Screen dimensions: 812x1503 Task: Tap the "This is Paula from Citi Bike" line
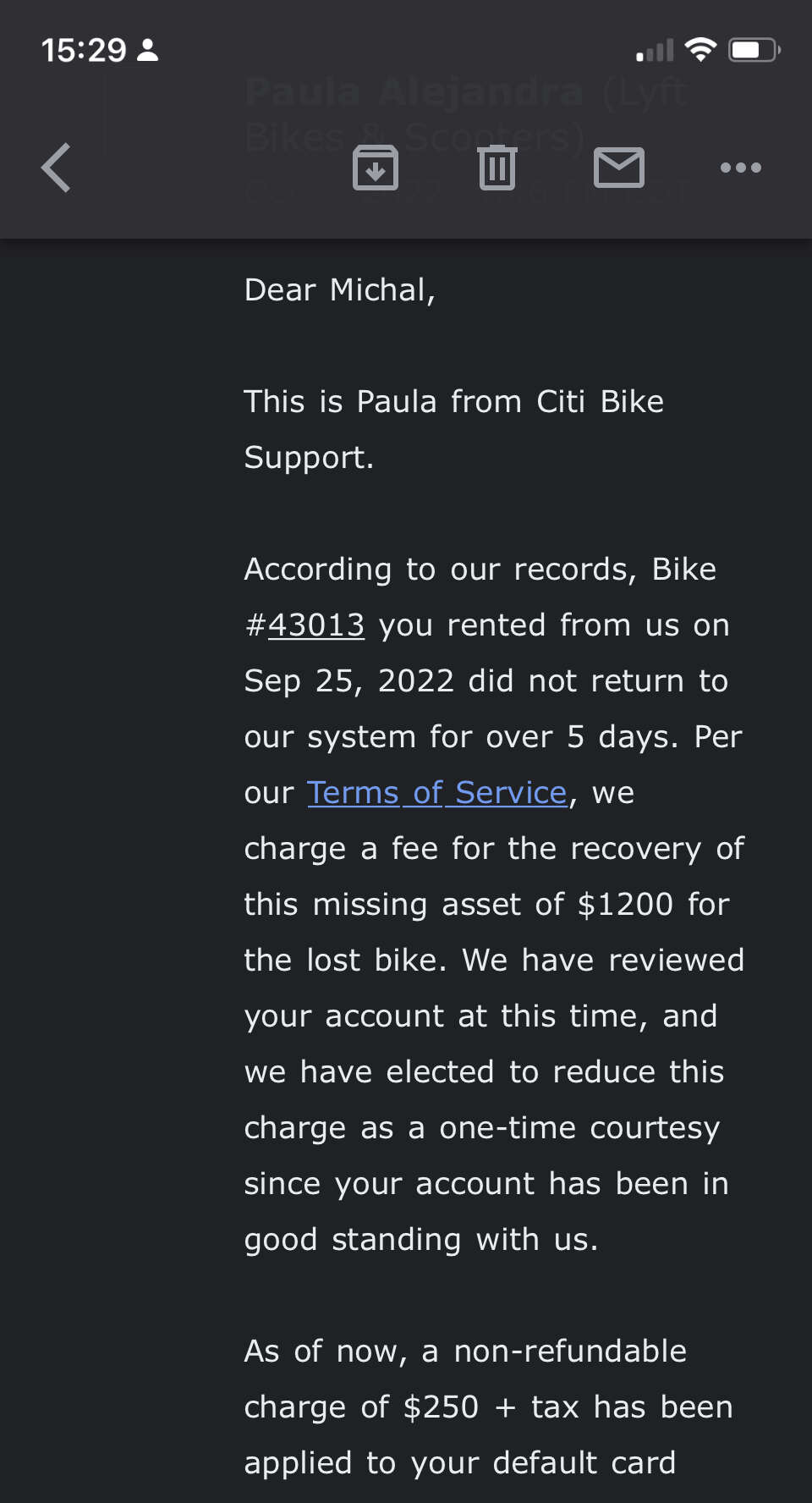454,402
